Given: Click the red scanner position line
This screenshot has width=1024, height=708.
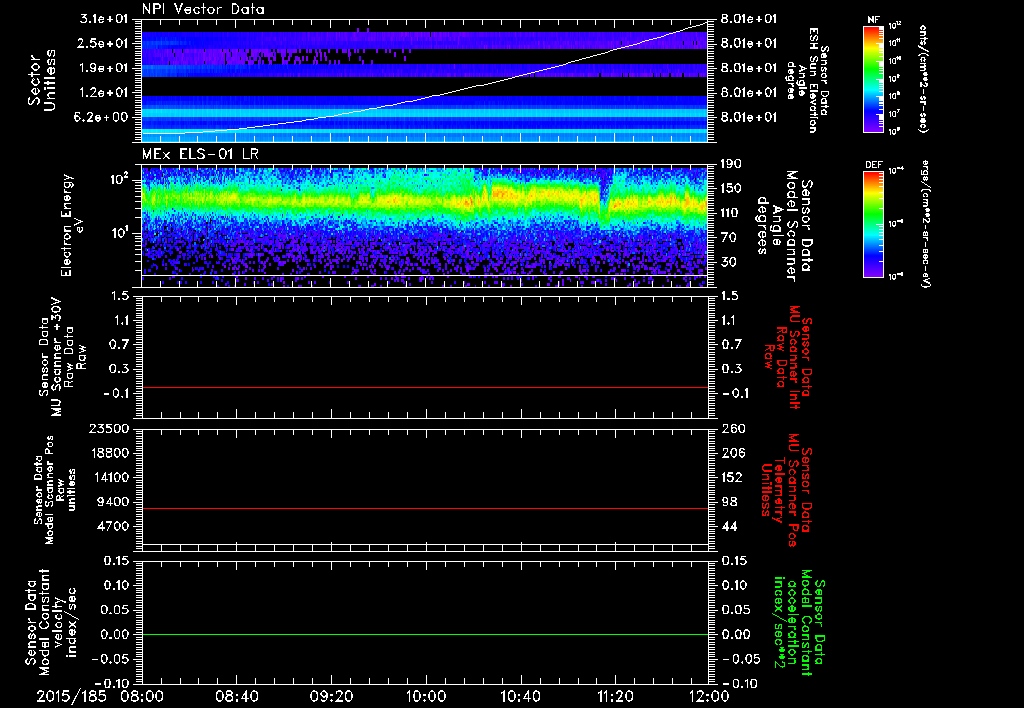Looking at the screenshot, I should (x=425, y=509).
